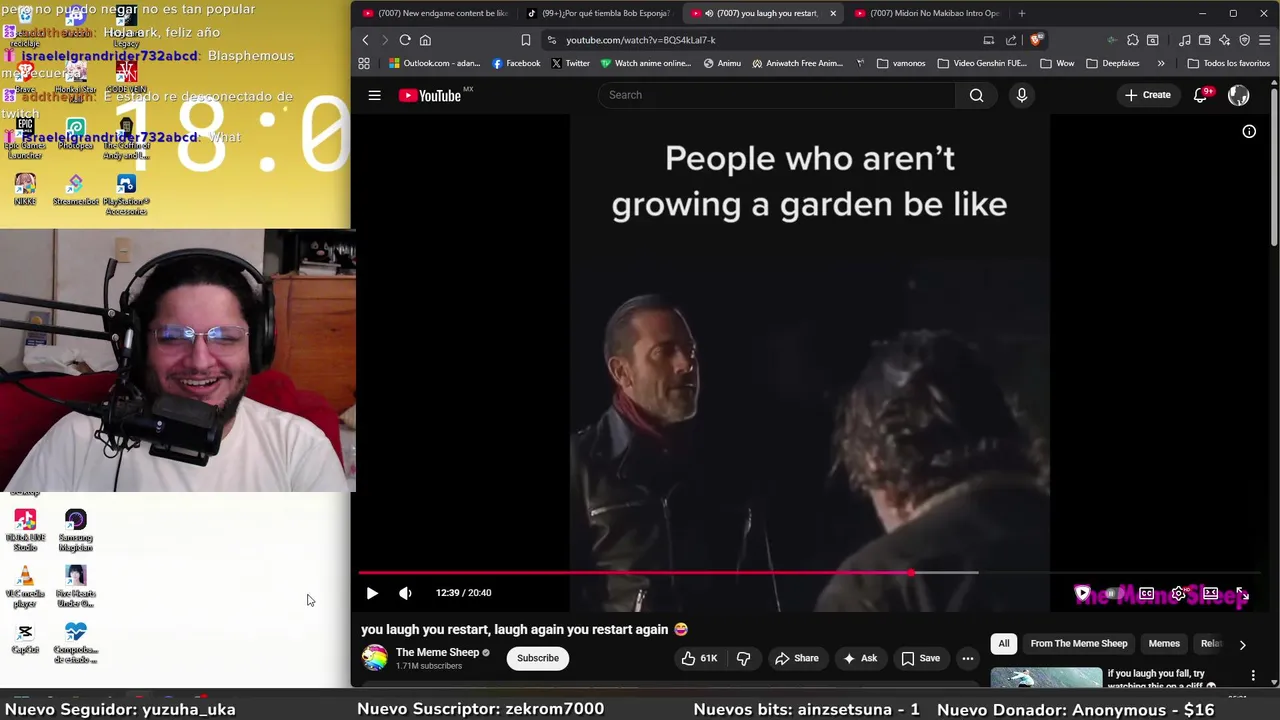Image resolution: width=1280 pixels, height=720 pixels.
Task: Switch to the Midori No Makibao tab
Action: coord(926,13)
